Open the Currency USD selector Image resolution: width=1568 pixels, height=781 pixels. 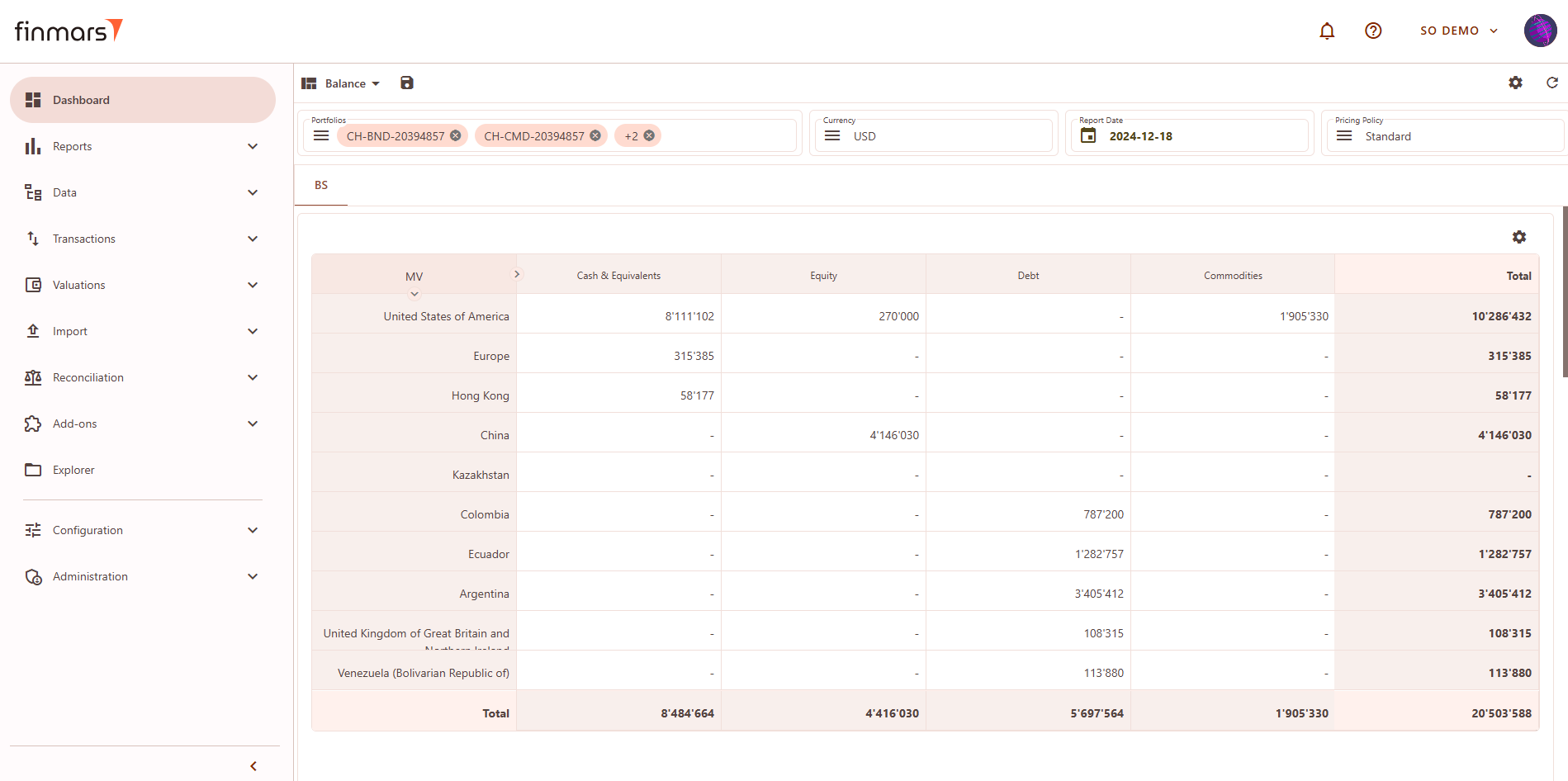933,136
